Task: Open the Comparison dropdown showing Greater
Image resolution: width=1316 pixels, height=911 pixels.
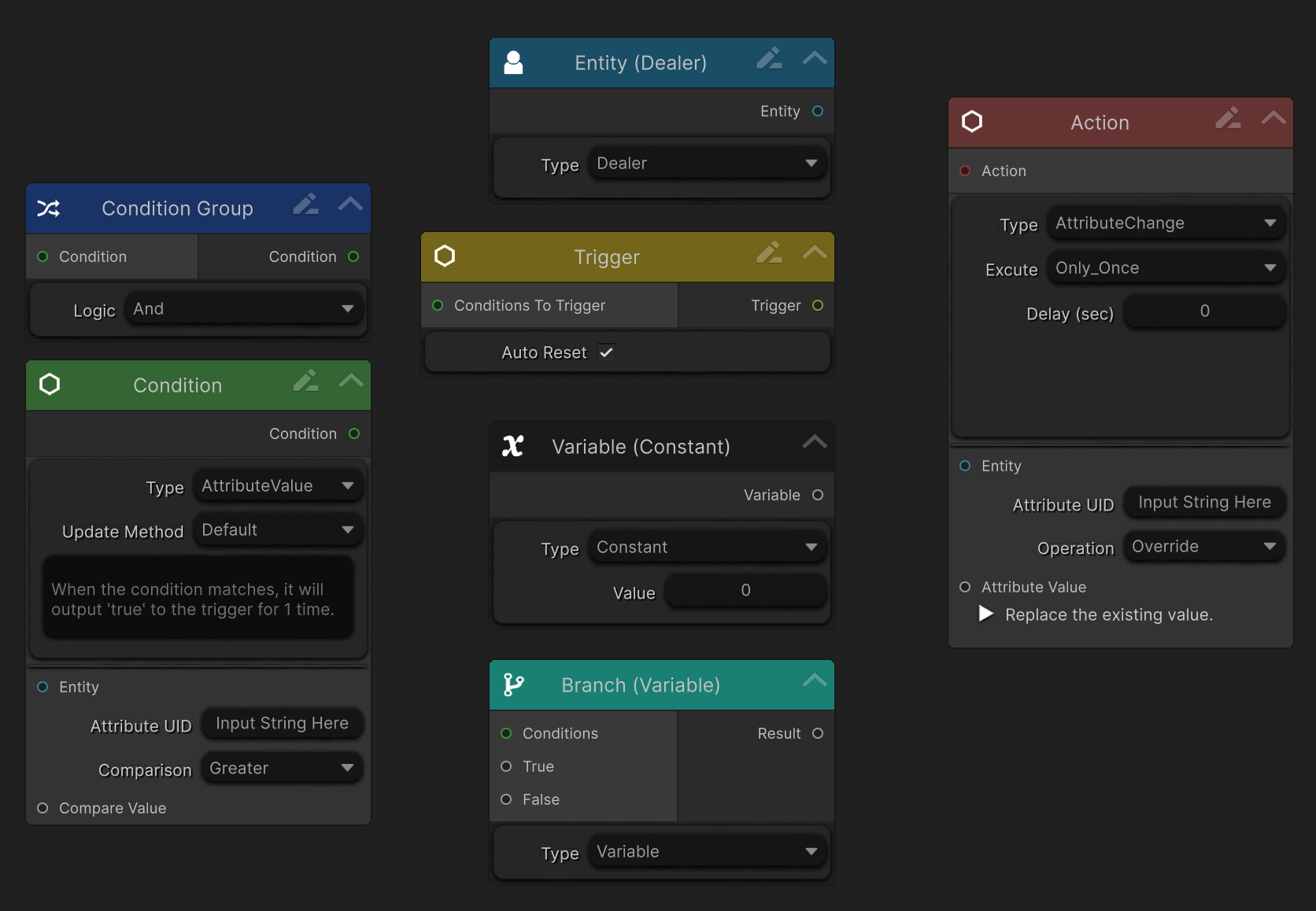Action: tap(281, 768)
